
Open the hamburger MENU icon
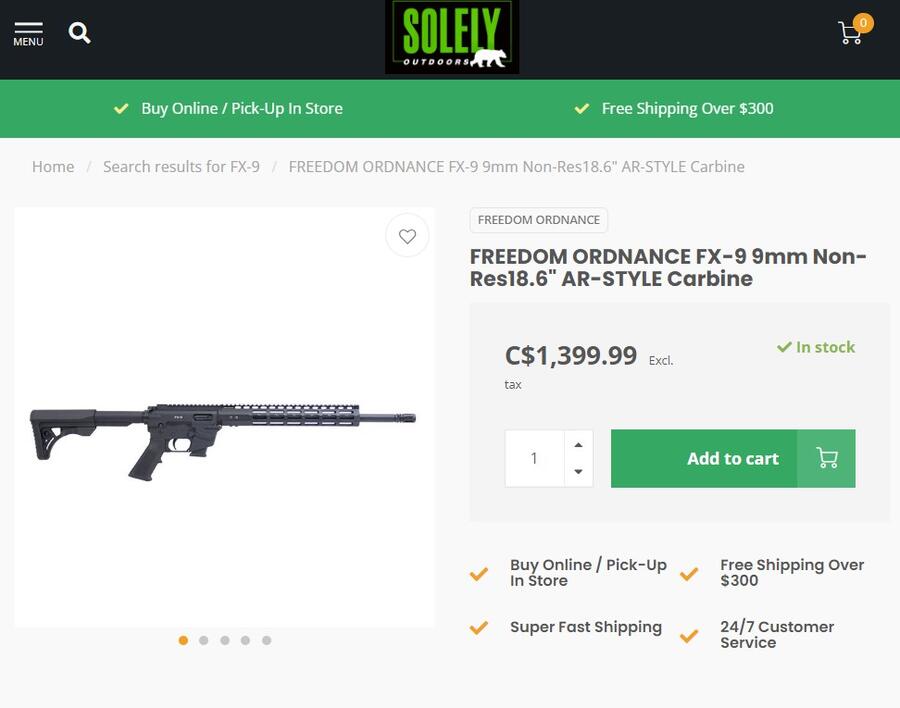click(28, 33)
